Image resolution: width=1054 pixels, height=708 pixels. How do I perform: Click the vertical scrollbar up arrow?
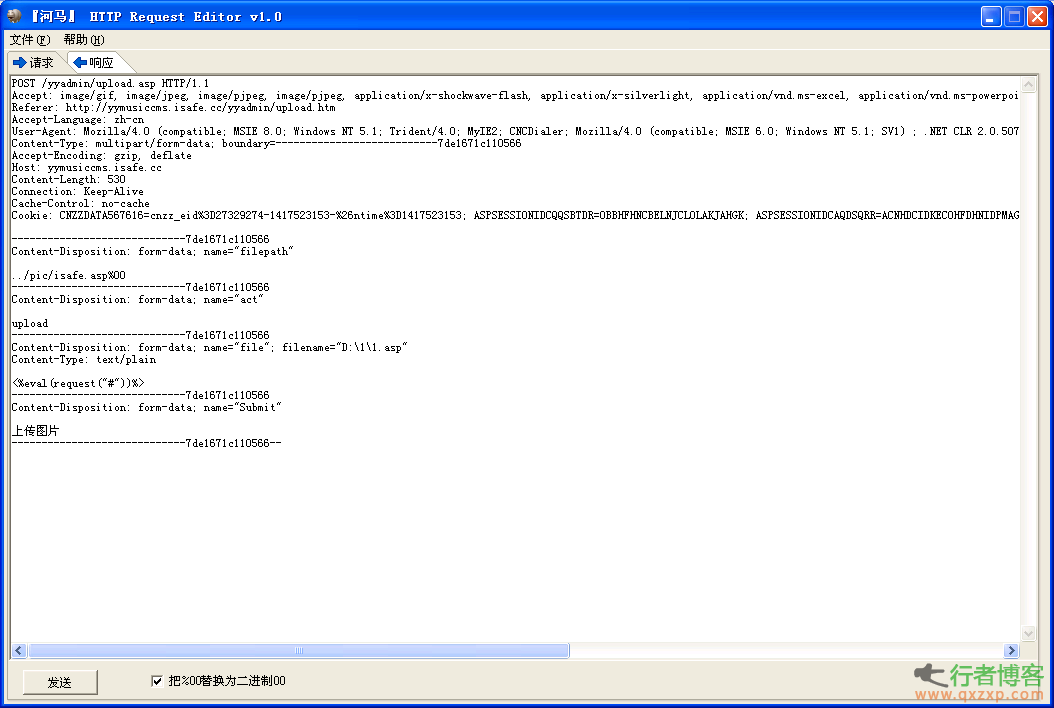click(1028, 85)
